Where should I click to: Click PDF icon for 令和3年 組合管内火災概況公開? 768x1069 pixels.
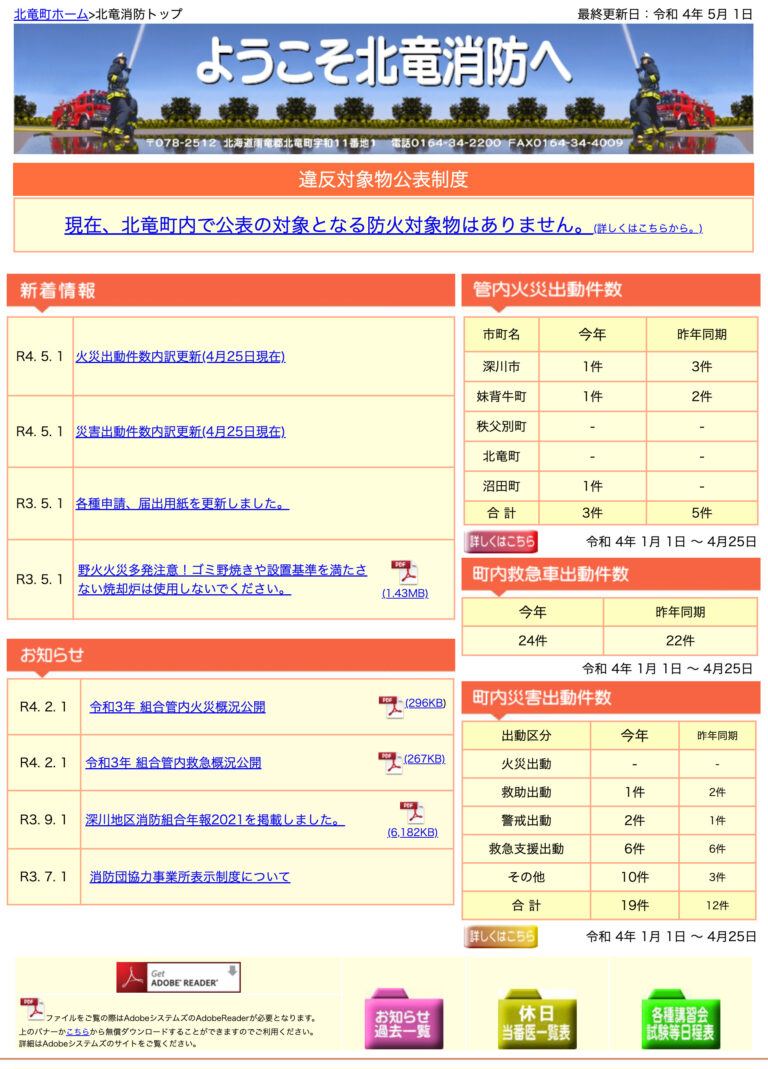pos(390,706)
